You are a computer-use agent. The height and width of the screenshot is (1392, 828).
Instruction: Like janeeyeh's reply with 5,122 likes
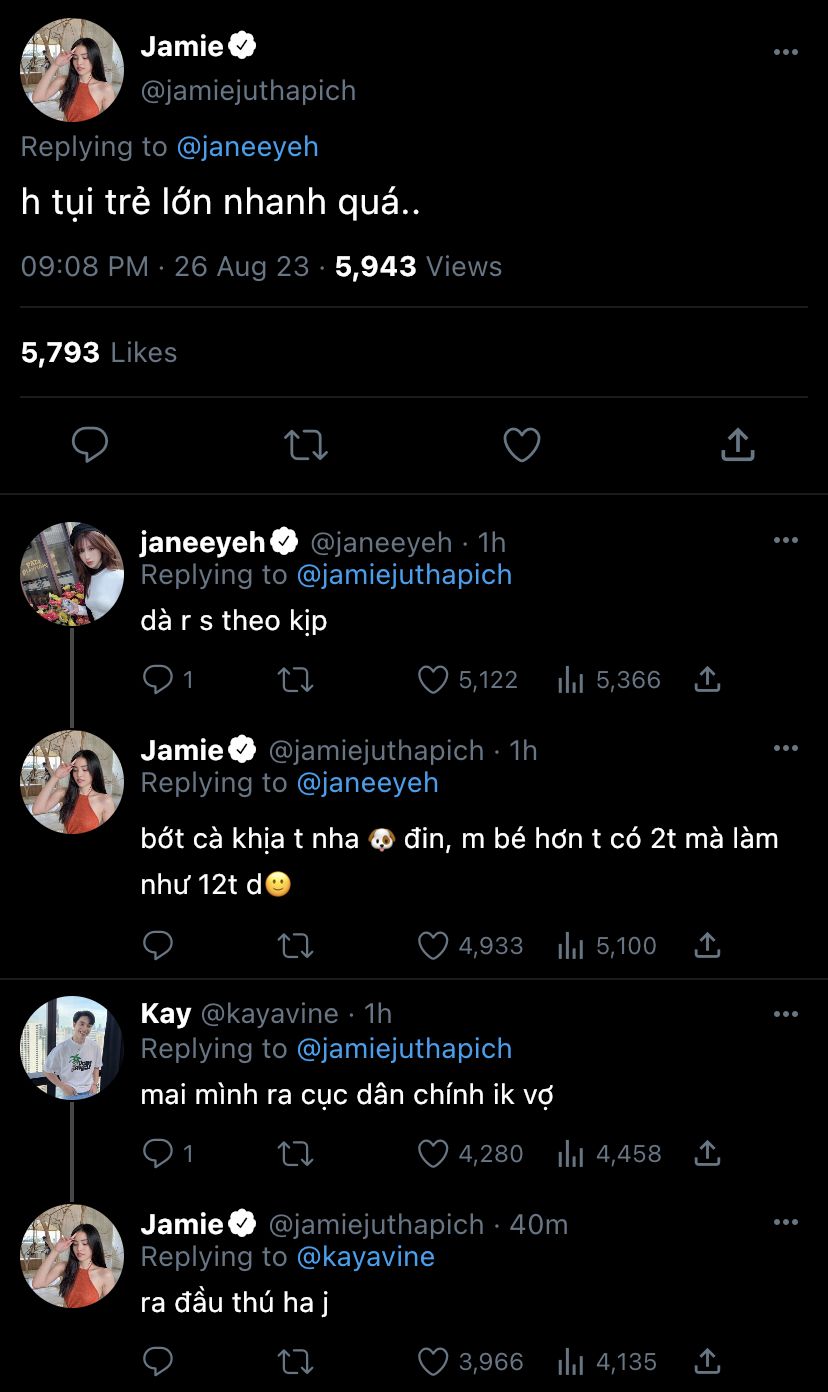[x=433, y=680]
